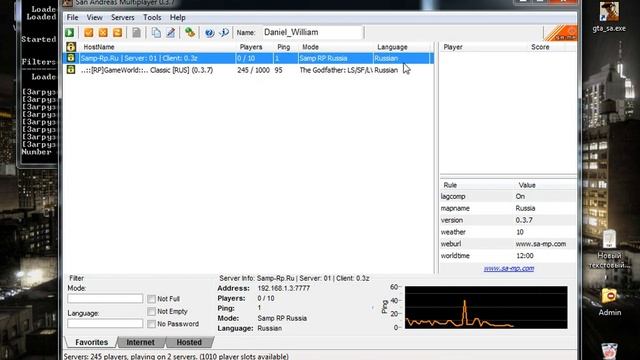Click the orange Add Server checkmark icon
Image resolution: width=640 pixels, height=360 pixels.
coord(89,32)
